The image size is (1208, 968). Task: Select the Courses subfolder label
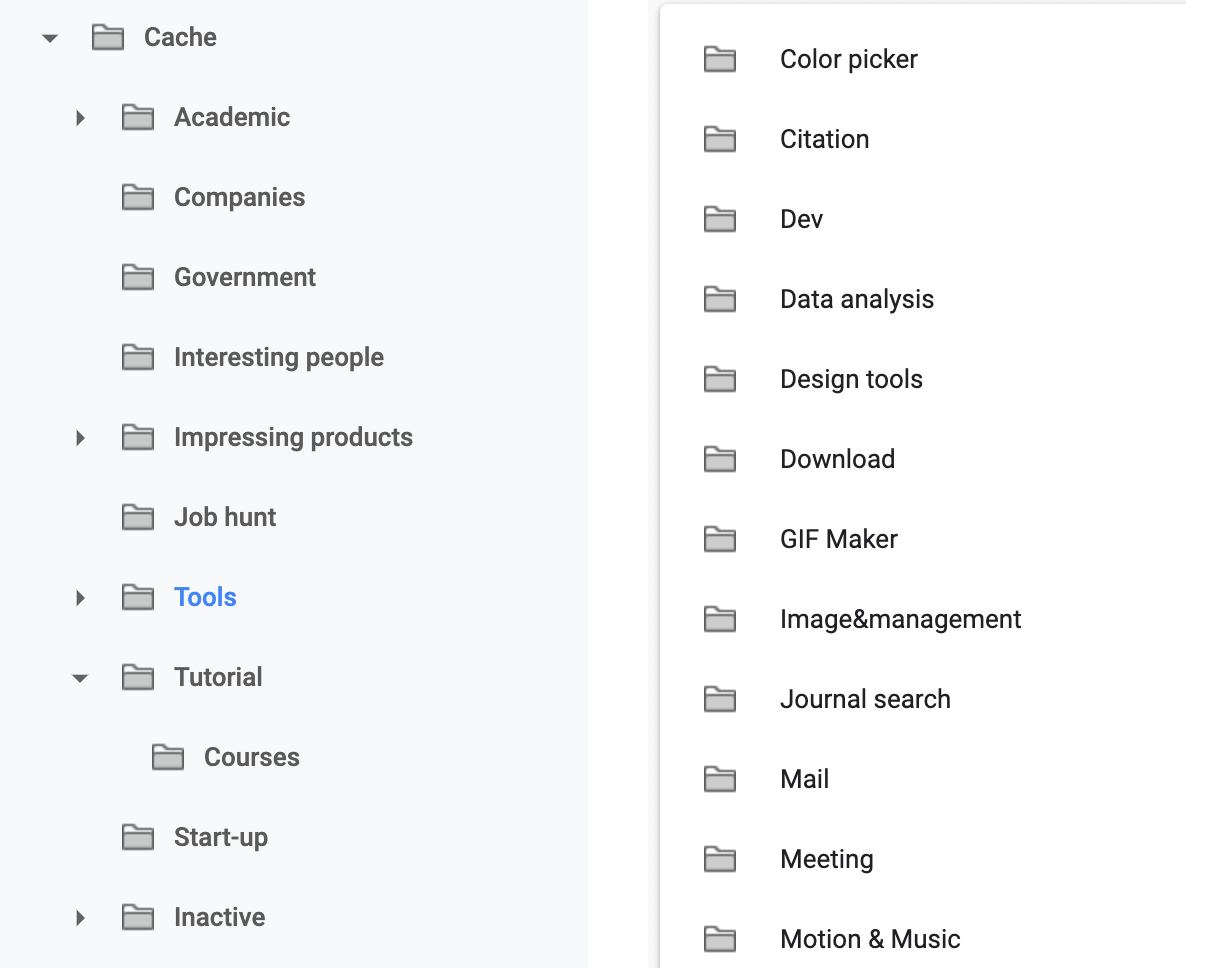click(251, 758)
